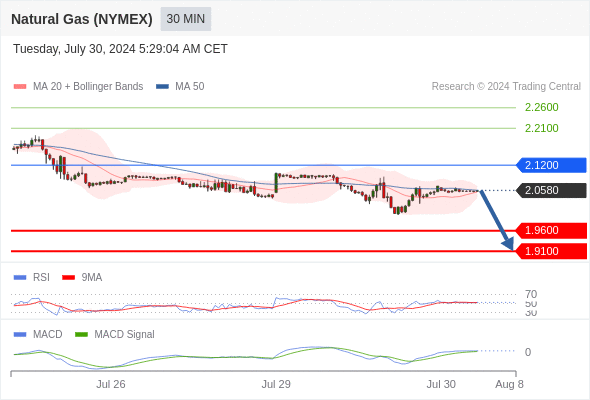Select the blue 2.1200 pivot price tag

click(551, 165)
